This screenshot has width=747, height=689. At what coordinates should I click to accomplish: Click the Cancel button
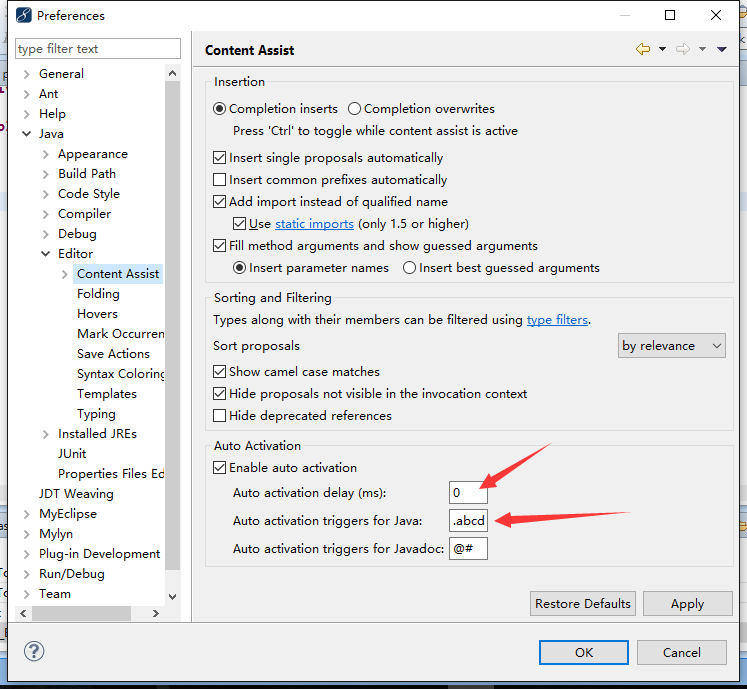click(x=682, y=652)
